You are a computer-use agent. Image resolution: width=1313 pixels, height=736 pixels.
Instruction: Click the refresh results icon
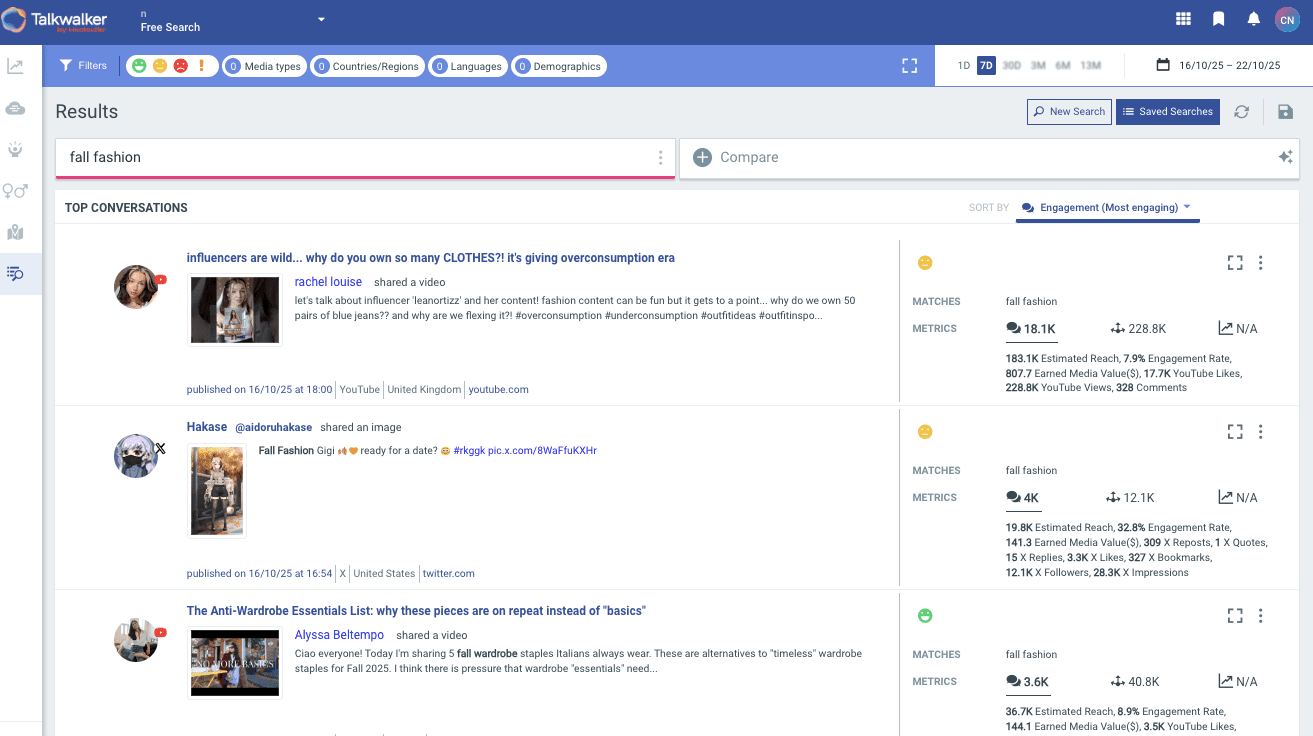click(x=1241, y=112)
